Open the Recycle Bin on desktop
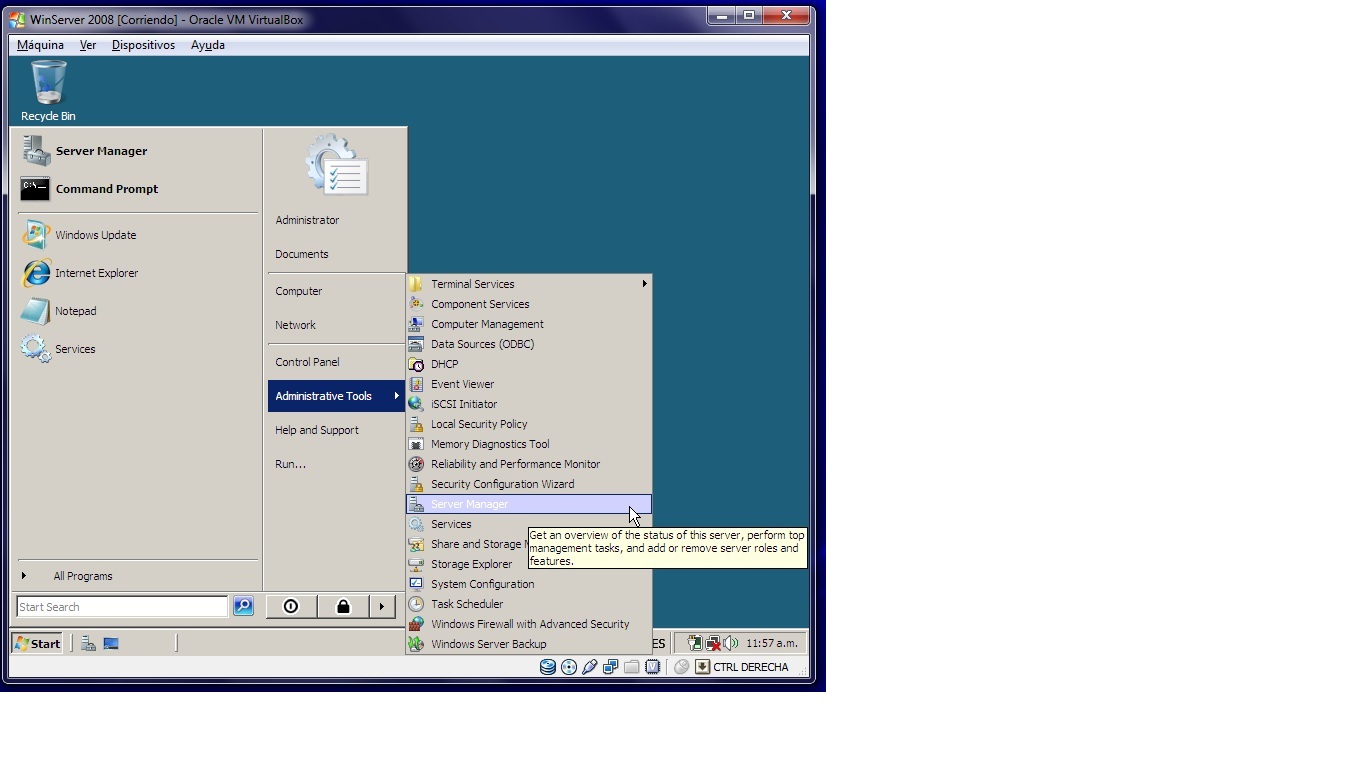Image resolution: width=1366 pixels, height=768 pixels. click(48, 90)
